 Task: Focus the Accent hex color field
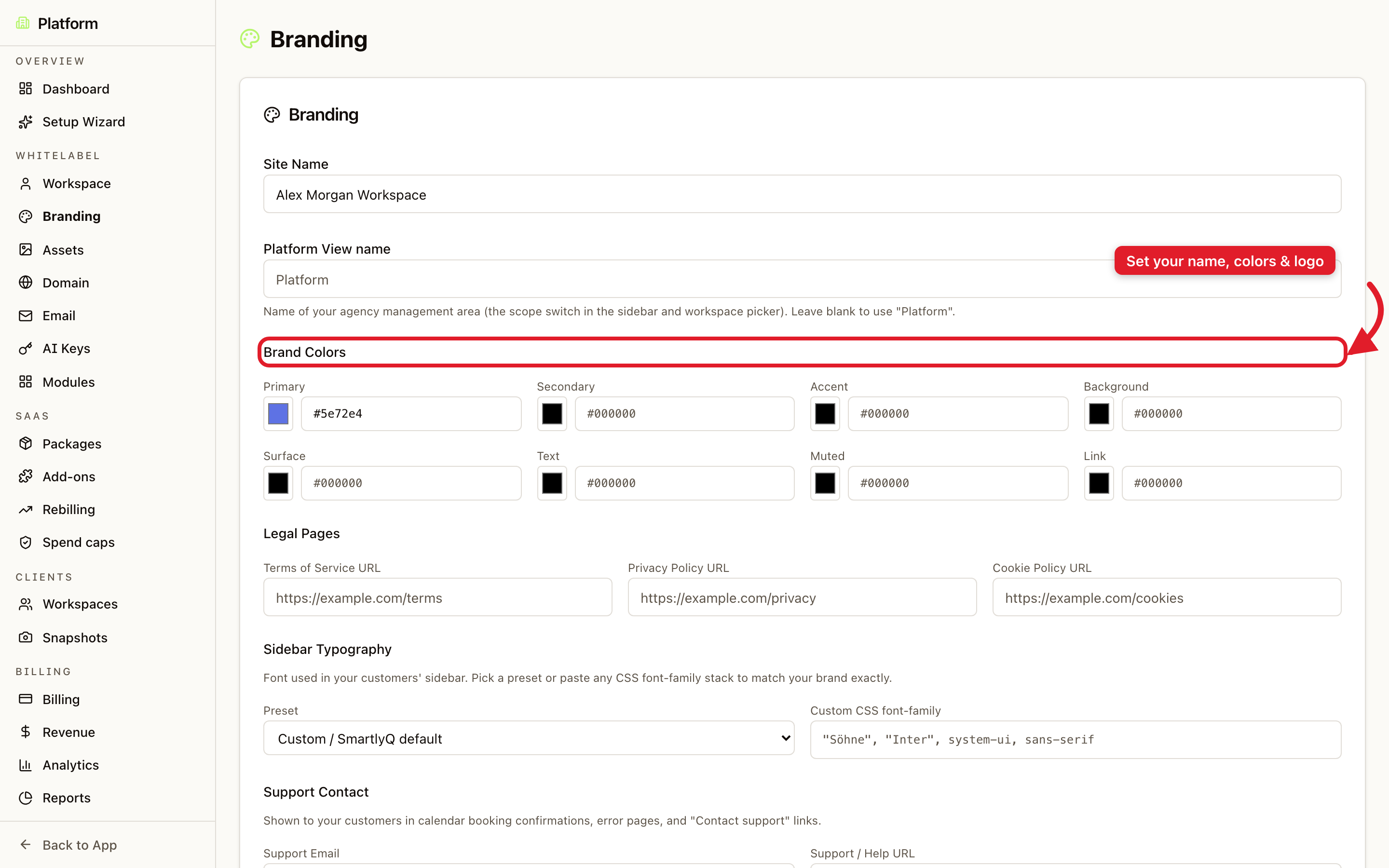(x=958, y=413)
